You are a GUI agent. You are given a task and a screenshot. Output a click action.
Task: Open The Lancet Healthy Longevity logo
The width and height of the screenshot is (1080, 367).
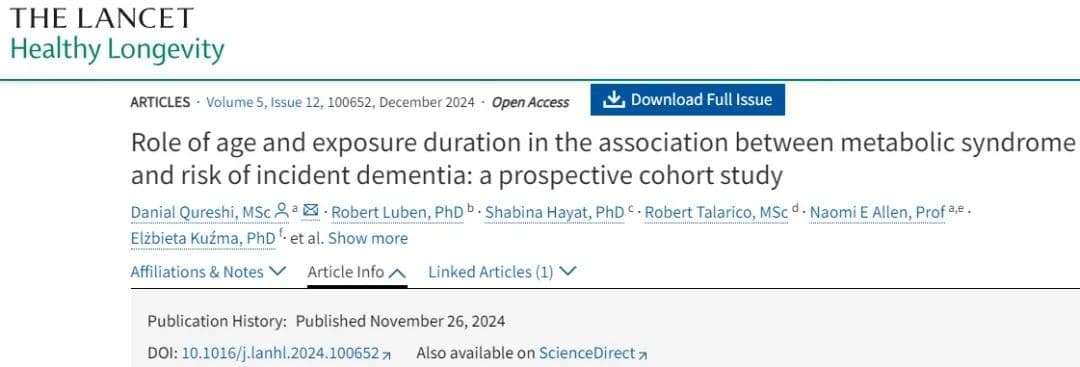click(x=116, y=34)
